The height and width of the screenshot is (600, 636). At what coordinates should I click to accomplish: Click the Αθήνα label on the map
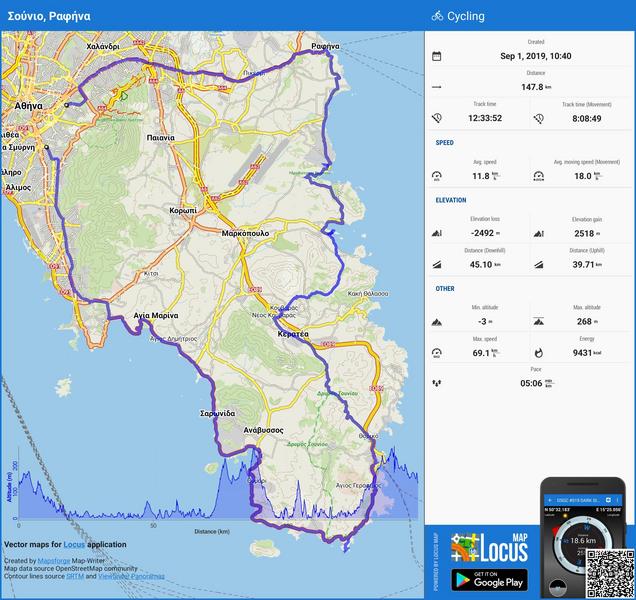(27, 104)
